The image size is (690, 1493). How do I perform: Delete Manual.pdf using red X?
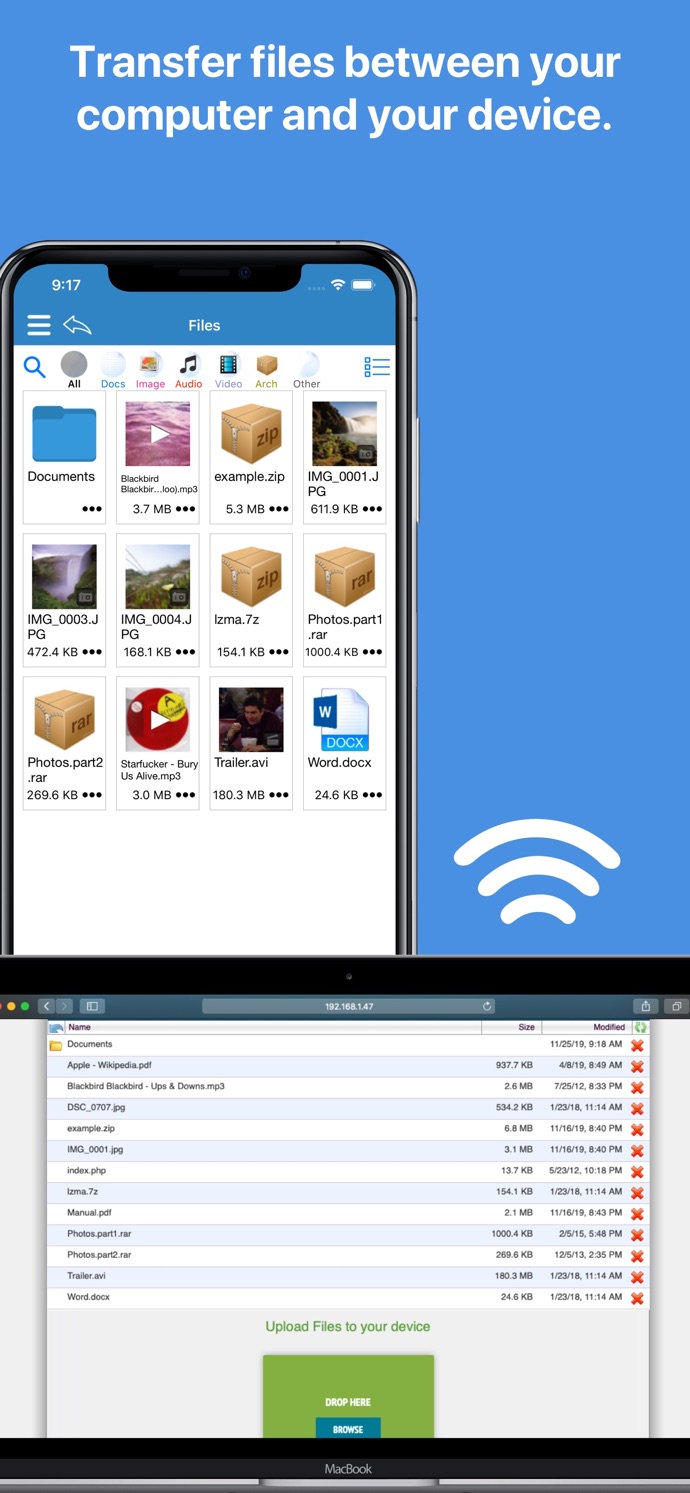[637, 1214]
